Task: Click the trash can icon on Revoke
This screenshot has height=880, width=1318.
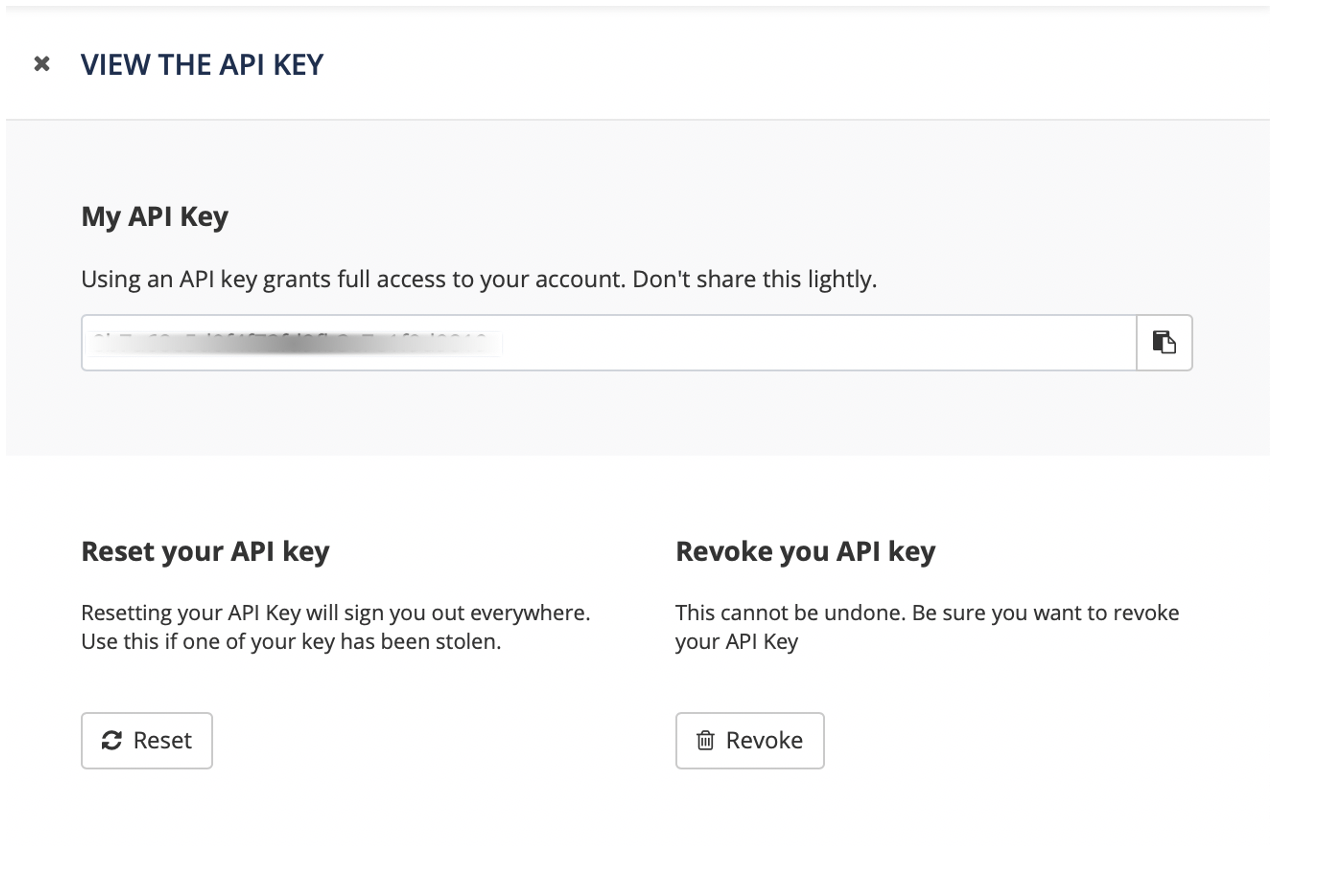Action: pos(706,741)
